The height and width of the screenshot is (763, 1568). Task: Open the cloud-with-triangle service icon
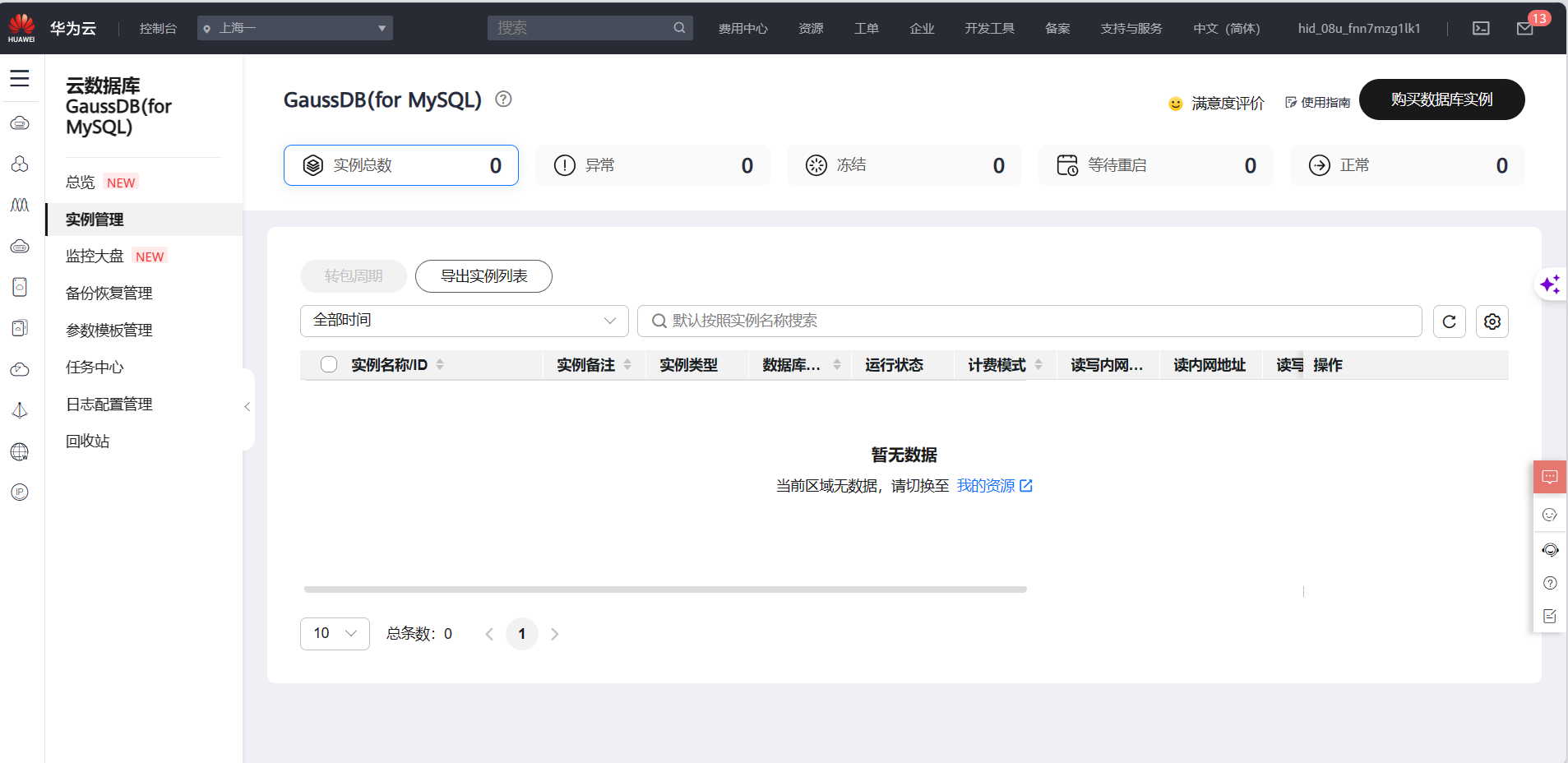click(20, 369)
